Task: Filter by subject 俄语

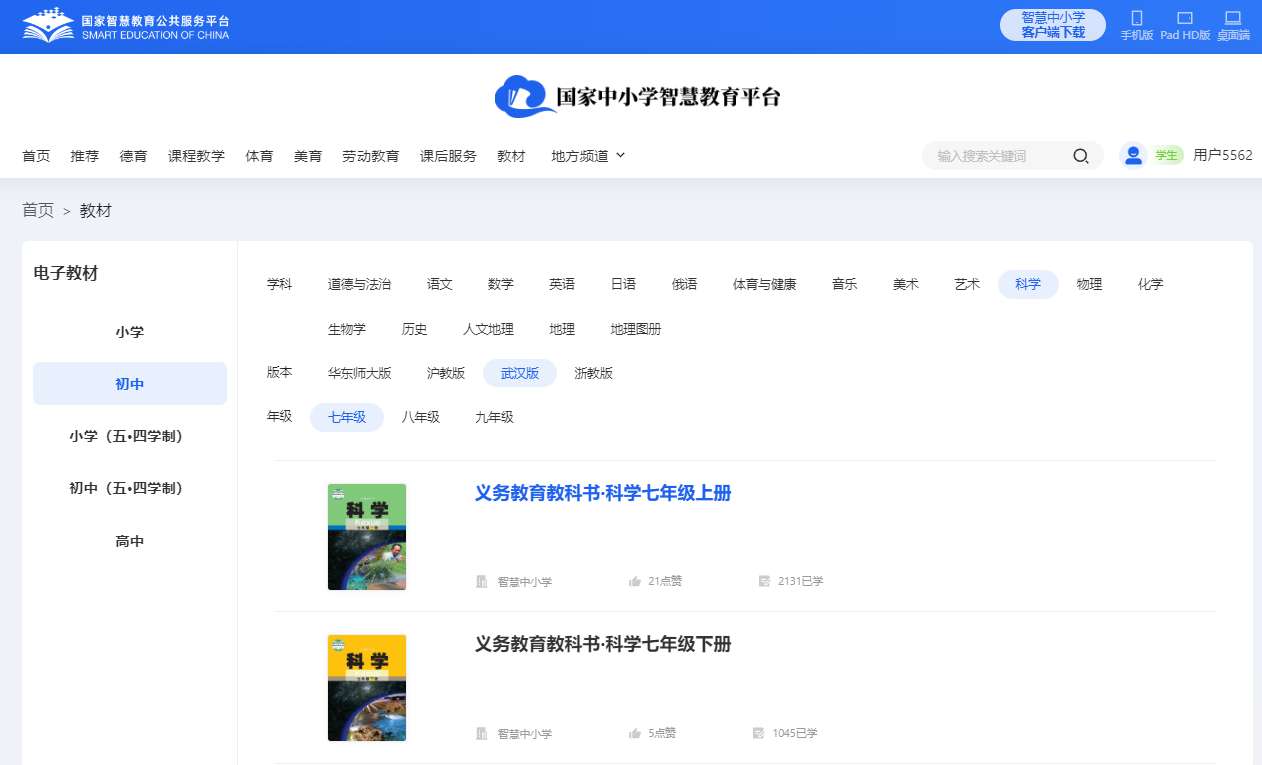Action: pyautogui.click(x=685, y=284)
